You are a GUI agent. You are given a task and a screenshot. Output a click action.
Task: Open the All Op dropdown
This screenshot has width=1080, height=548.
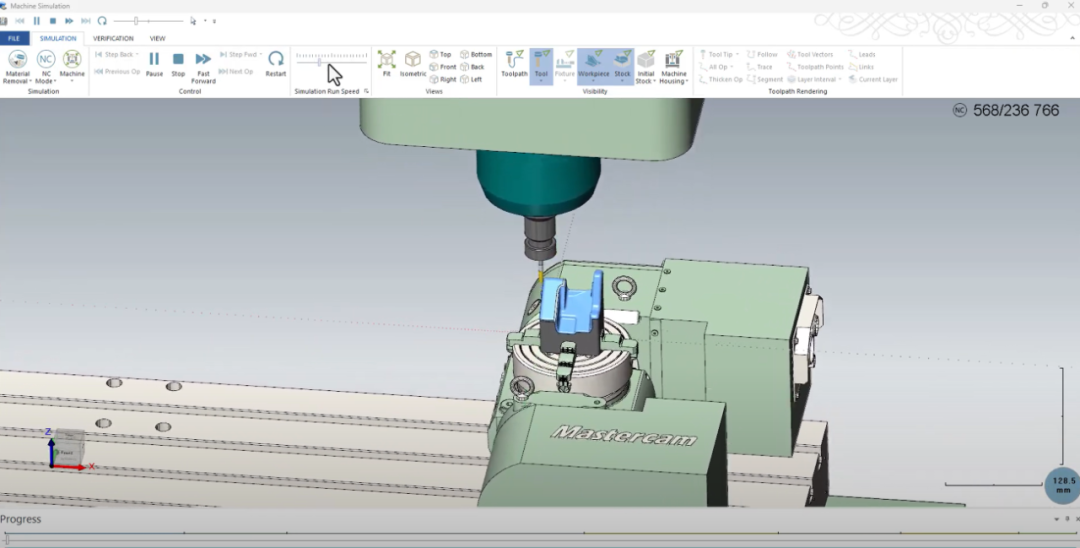pos(731,67)
